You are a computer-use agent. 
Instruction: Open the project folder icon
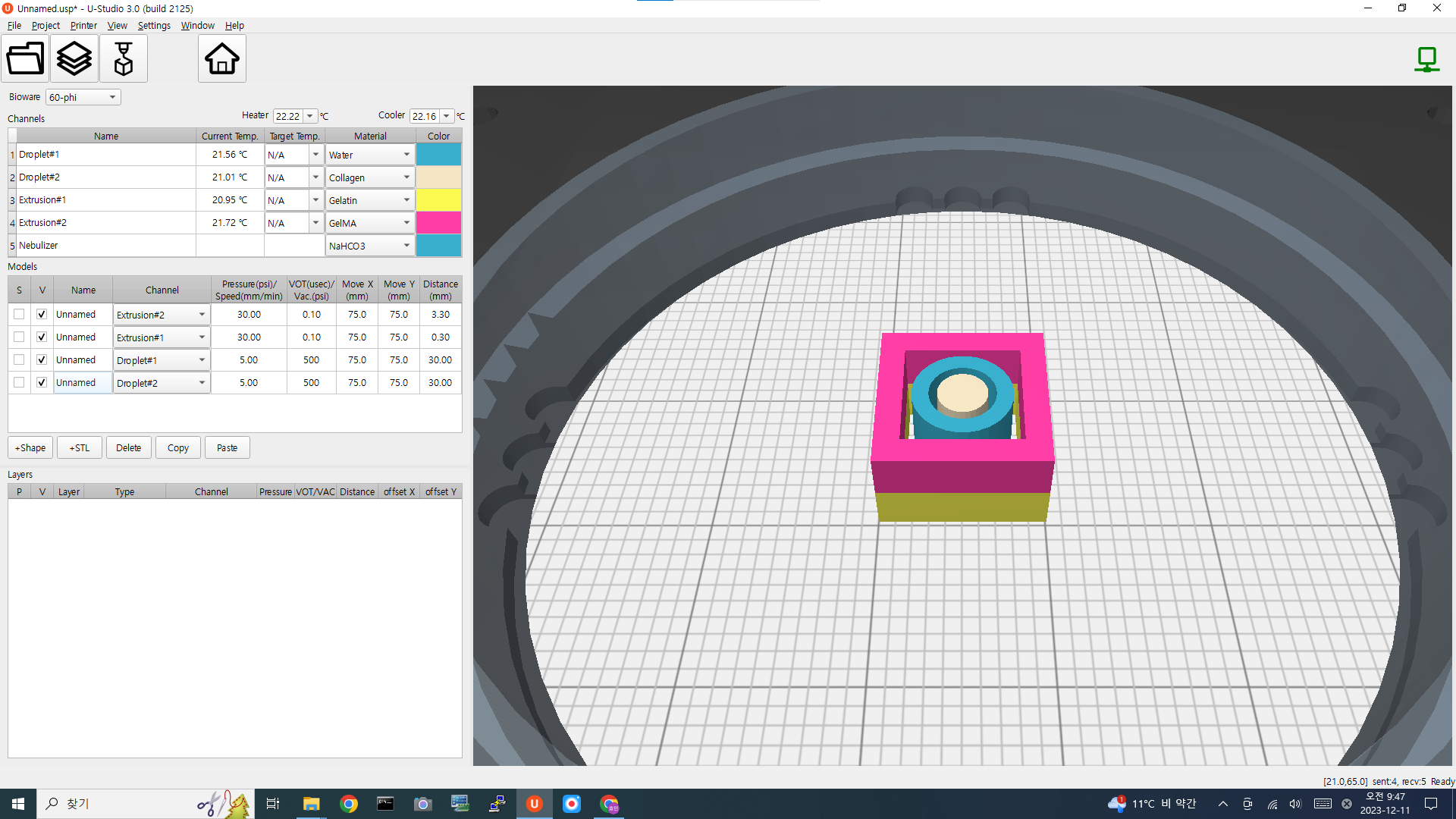(25, 58)
